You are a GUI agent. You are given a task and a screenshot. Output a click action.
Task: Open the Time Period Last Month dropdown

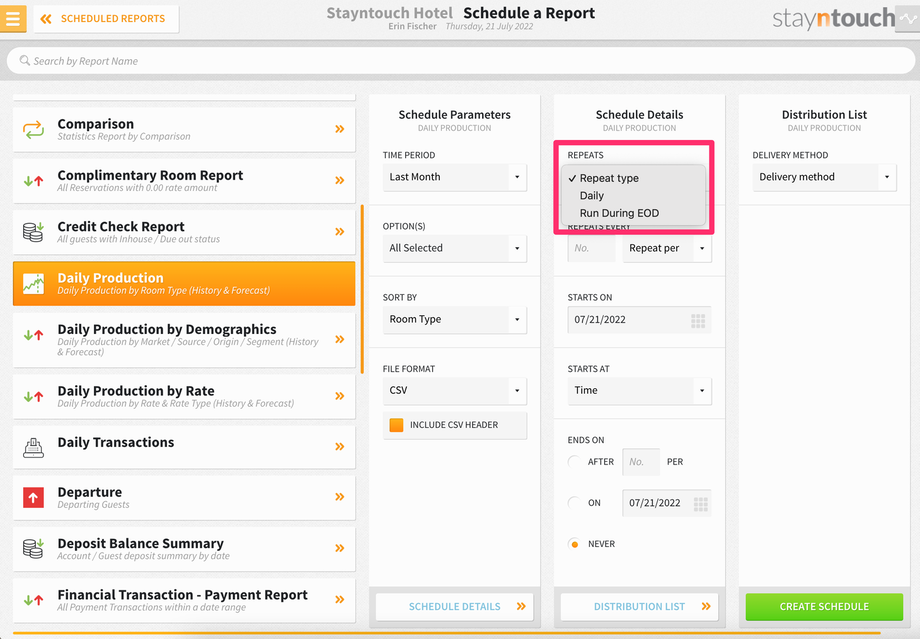pos(455,177)
